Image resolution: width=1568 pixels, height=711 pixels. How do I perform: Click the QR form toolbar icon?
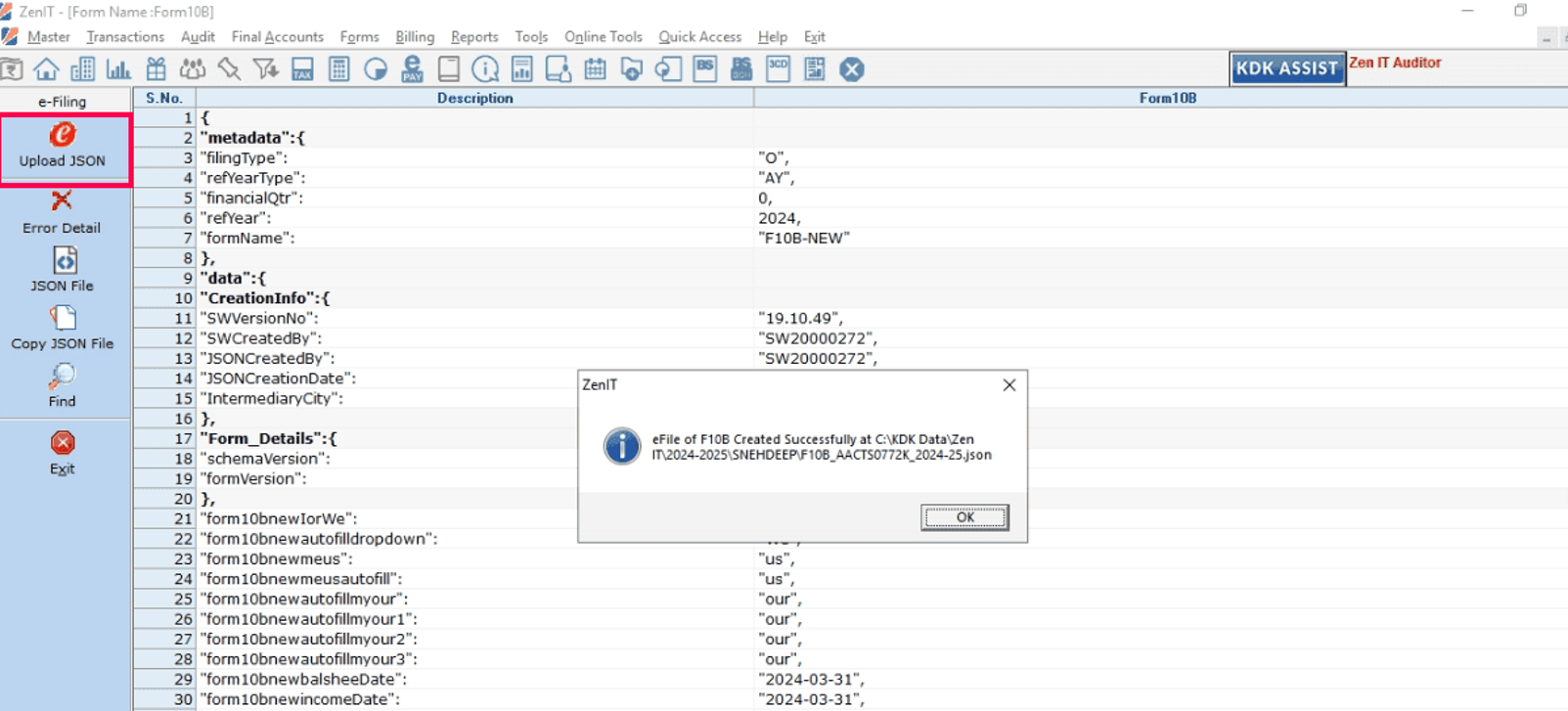click(x=815, y=69)
